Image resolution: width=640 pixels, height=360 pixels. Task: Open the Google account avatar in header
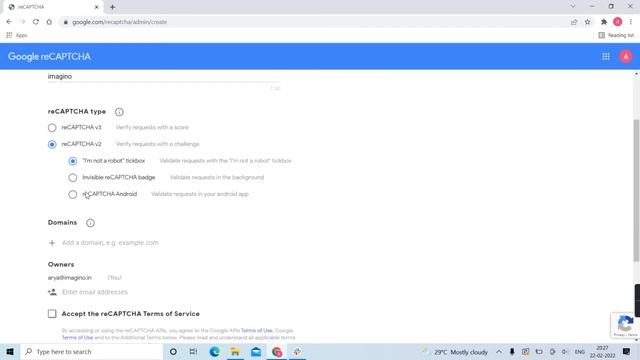[x=626, y=57]
